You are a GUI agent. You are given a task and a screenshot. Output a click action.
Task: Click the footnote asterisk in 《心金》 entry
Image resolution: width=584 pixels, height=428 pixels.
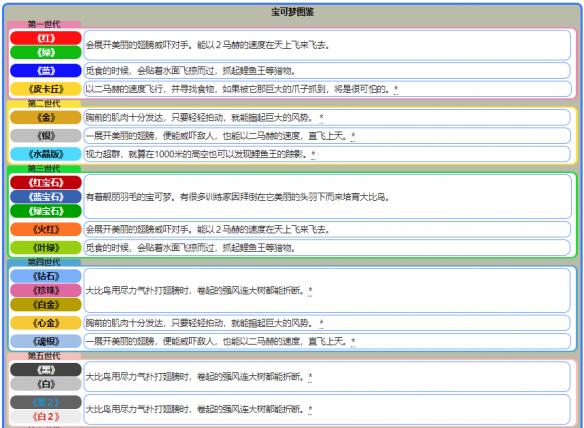[x=321, y=323]
